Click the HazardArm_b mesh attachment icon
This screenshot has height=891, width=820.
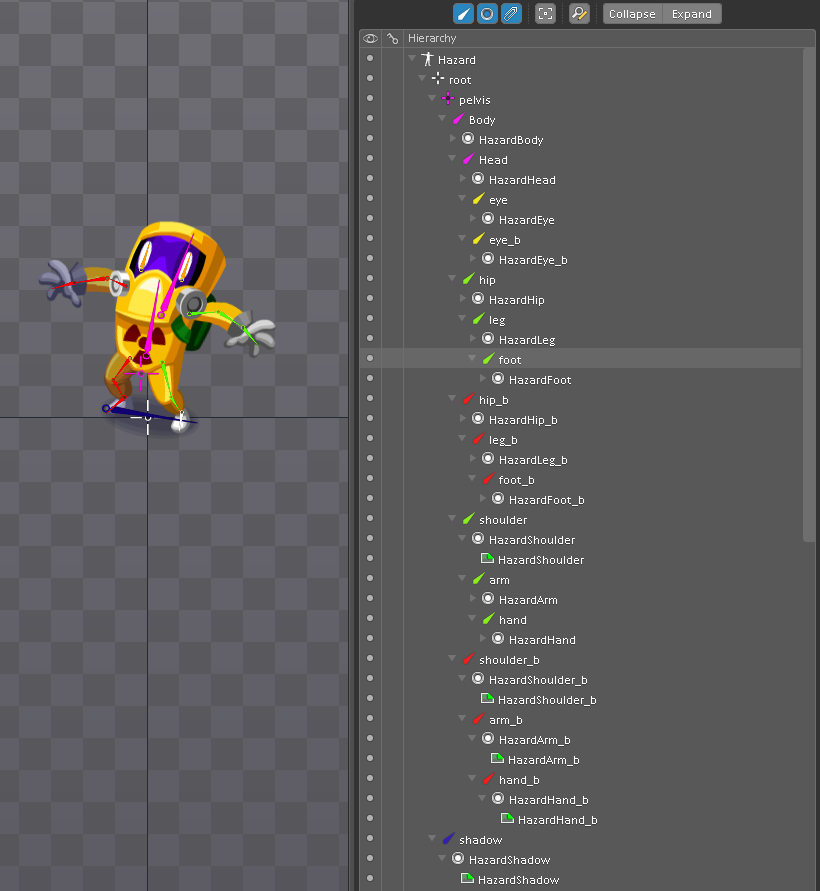click(x=497, y=759)
